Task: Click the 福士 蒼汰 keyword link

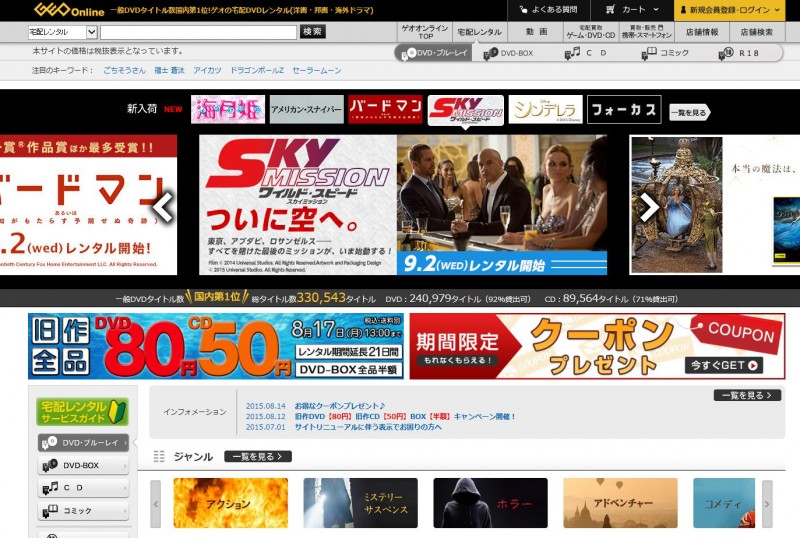Action: (x=169, y=70)
